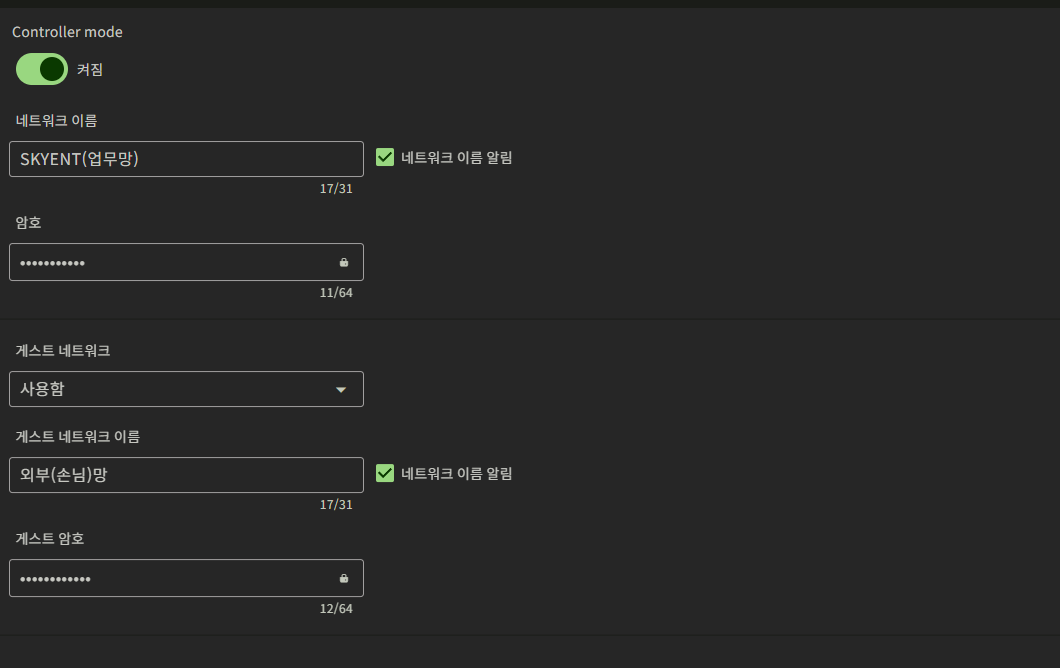Click the Controller mode heading
The image size is (1060, 668).
[x=68, y=32]
